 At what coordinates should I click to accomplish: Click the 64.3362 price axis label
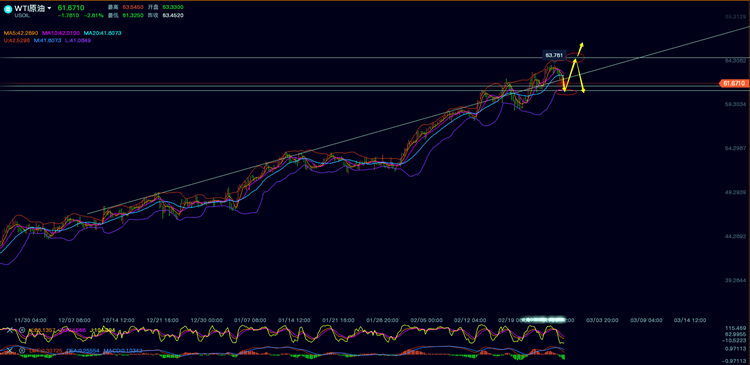click(735, 61)
